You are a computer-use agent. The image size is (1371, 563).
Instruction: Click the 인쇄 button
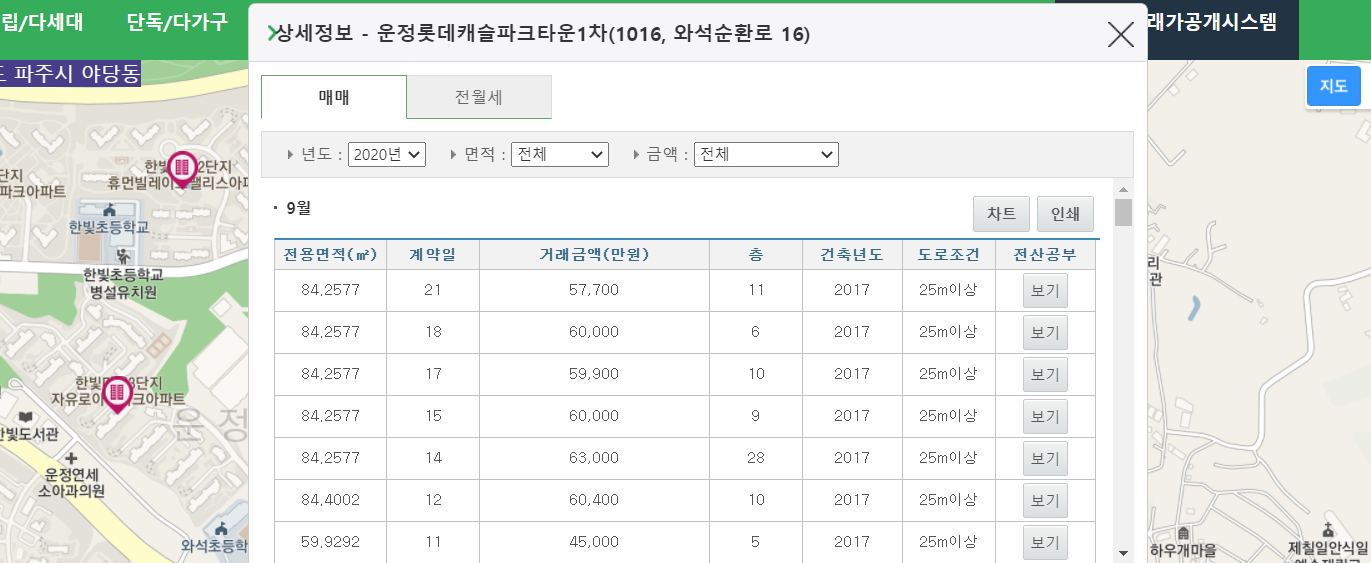(x=1065, y=214)
